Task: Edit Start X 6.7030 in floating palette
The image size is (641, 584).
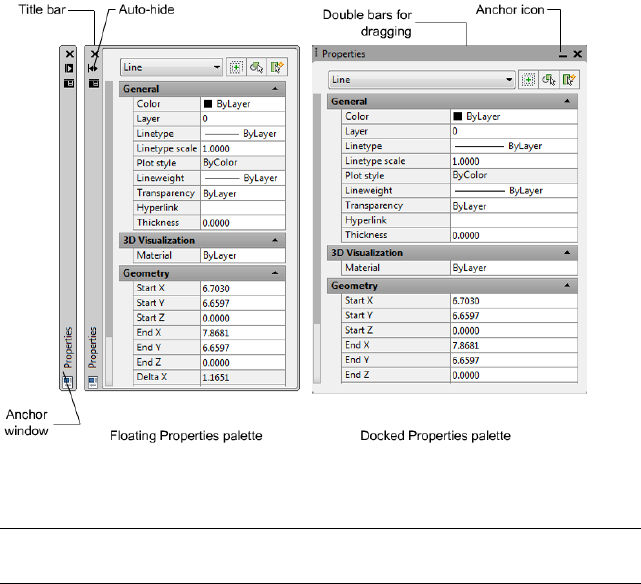Action: (x=243, y=288)
